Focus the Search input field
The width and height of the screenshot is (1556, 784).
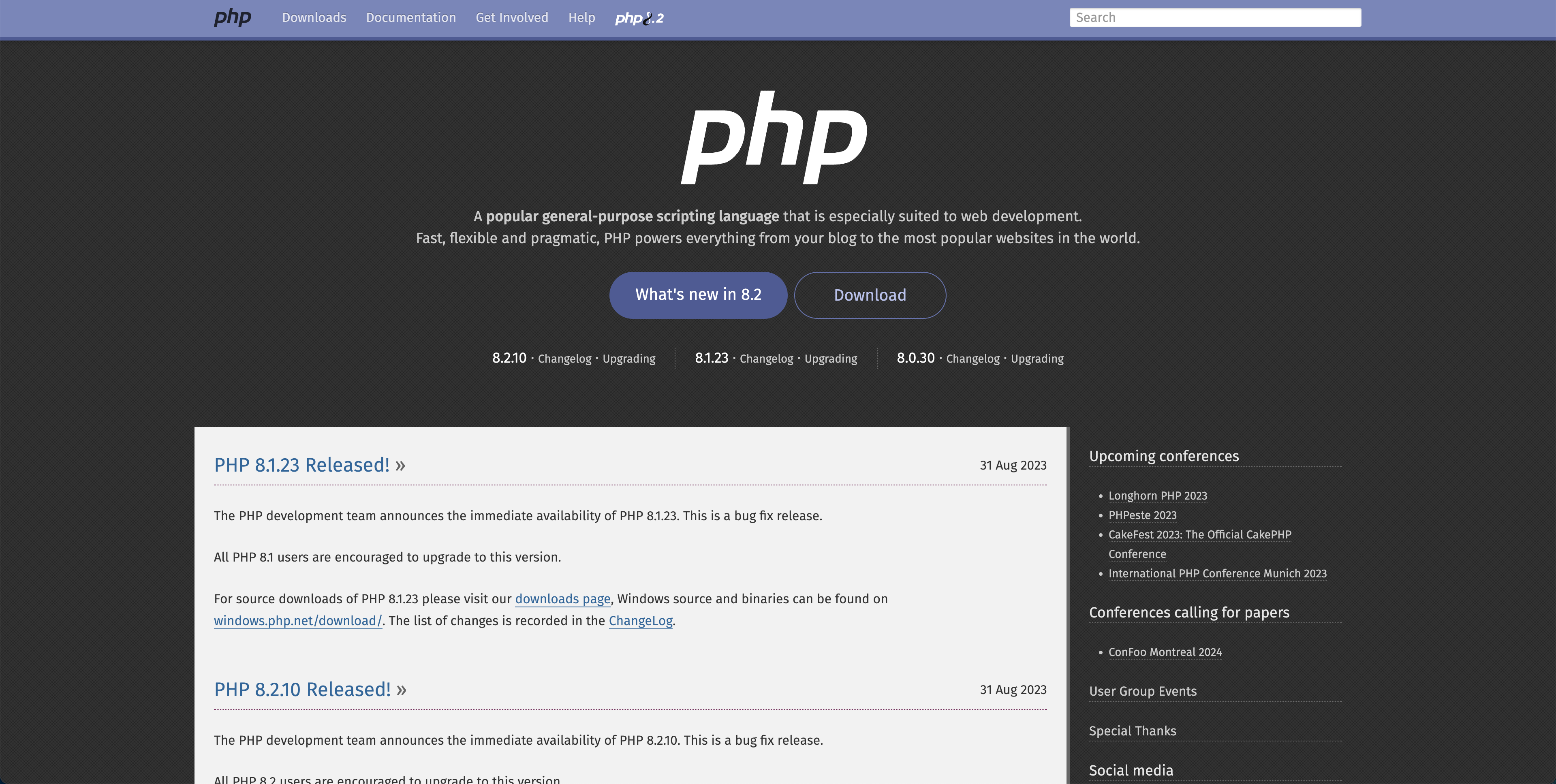1215,17
